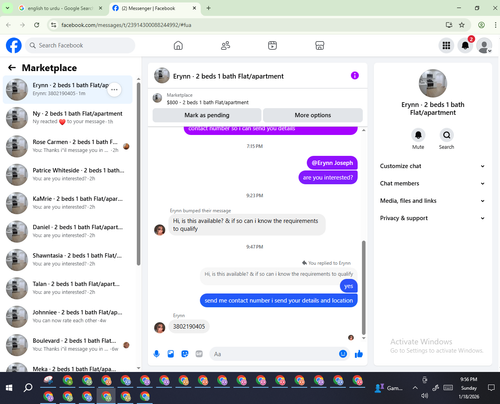Choose a GIF from the GIF icon
The width and height of the screenshot is (500, 404).
[x=199, y=354]
